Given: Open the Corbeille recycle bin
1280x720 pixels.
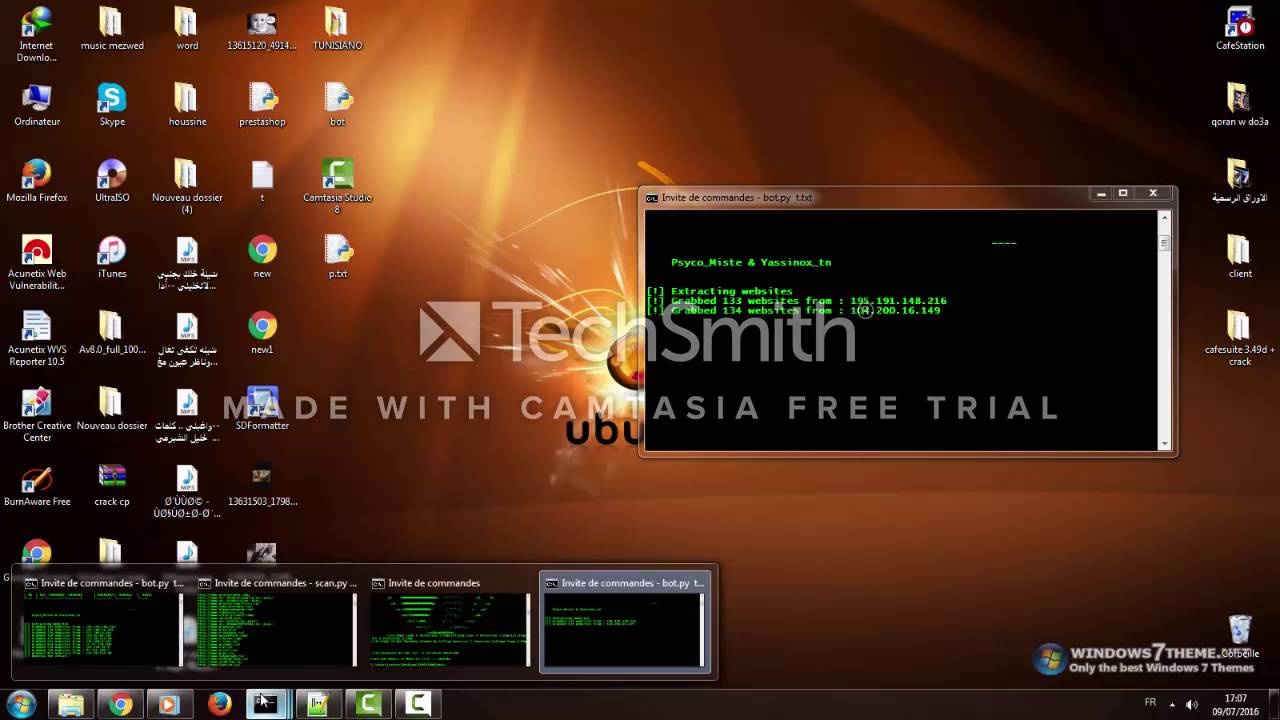Looking at the screenshot, I should coord(1240,636).
